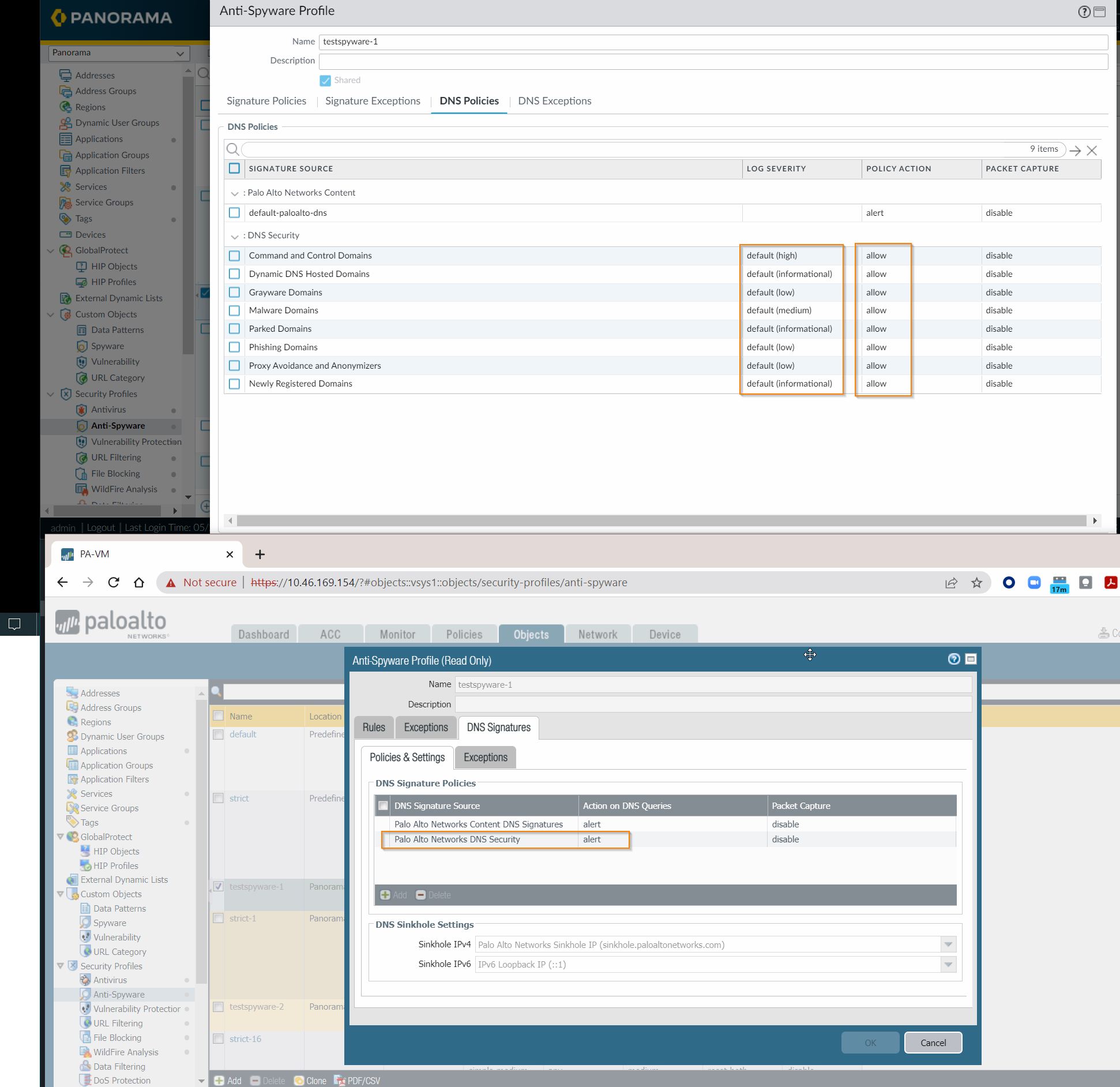Reload the PA-VM browser page
Viewport: 1120px width, 1087px height.
114,582
